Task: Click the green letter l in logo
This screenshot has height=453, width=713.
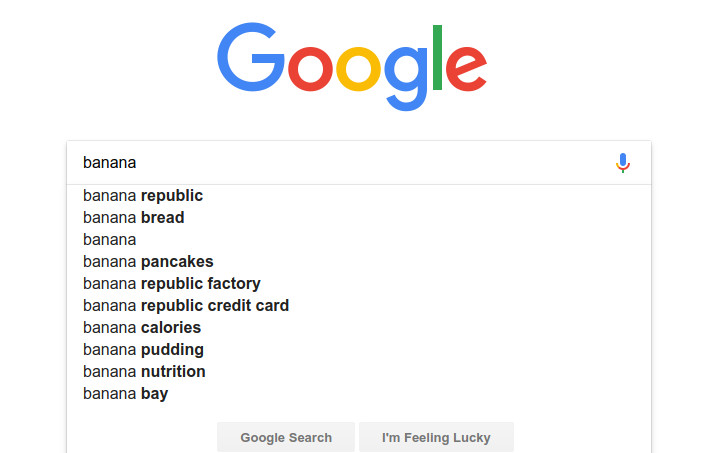Action: pos(437,57)
